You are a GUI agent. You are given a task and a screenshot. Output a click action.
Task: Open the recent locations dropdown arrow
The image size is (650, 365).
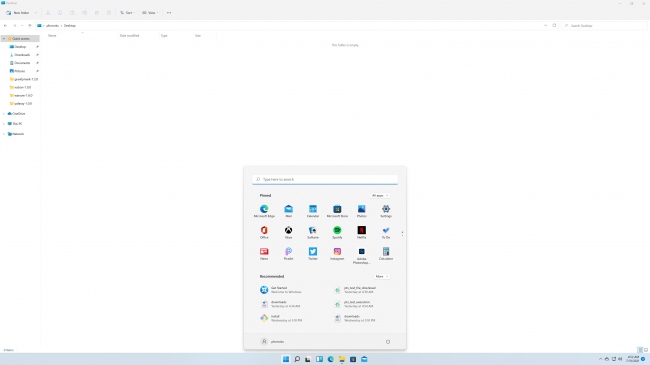(x=22, y=26)
